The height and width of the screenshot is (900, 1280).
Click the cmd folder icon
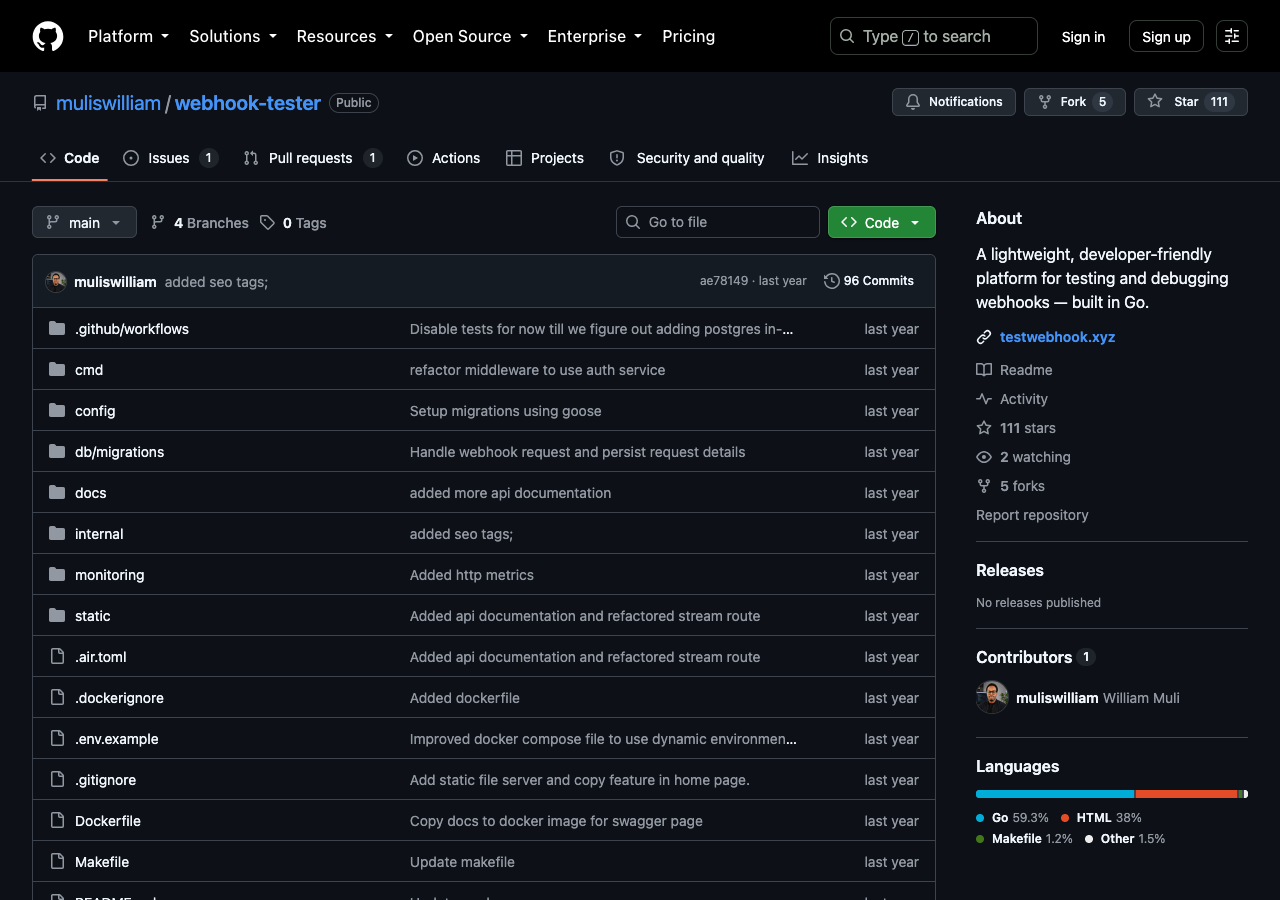(57, 370)
